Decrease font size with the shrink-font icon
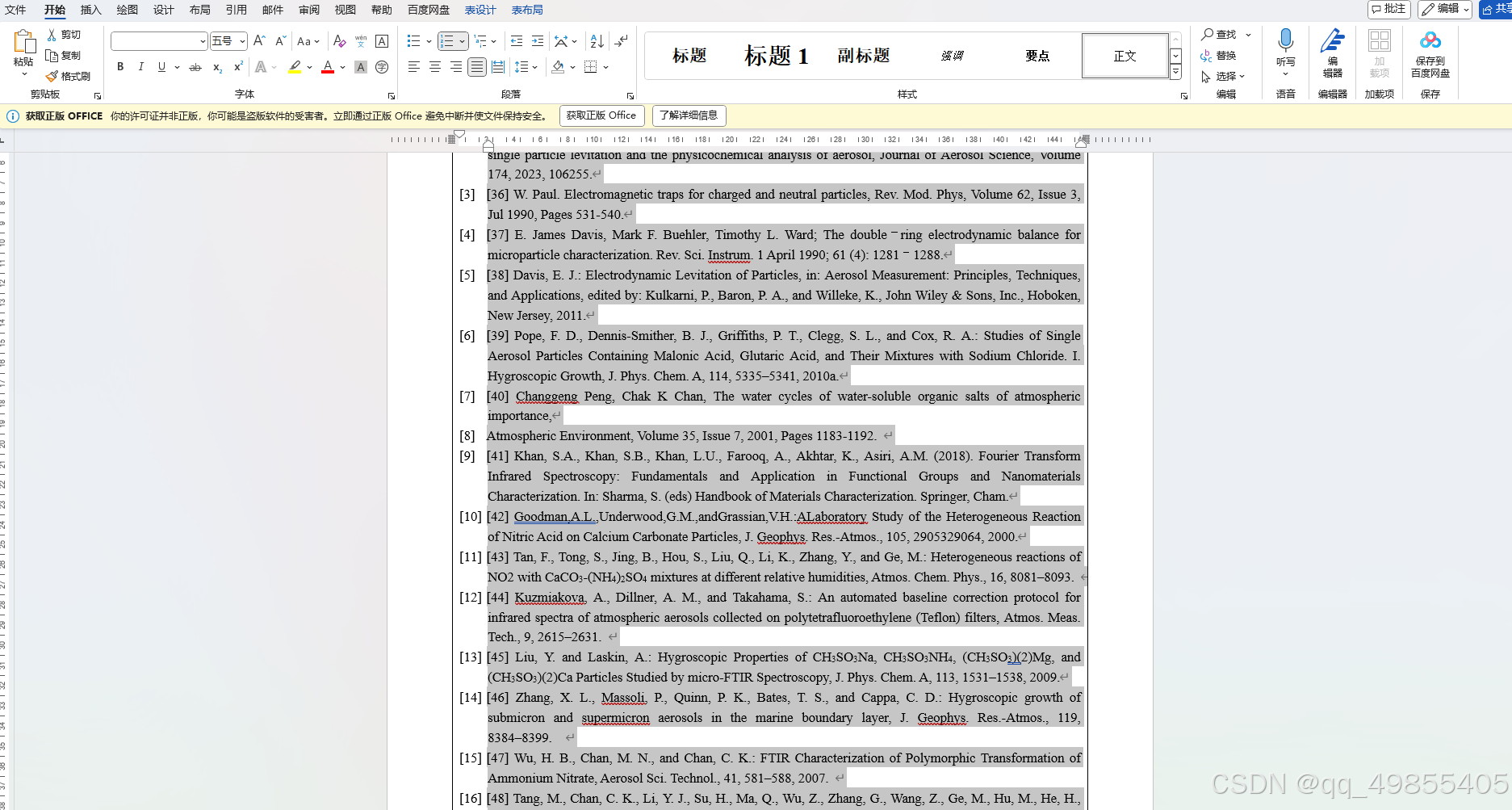The width and height of the screenshot is (1512, 810). point(280,41)
